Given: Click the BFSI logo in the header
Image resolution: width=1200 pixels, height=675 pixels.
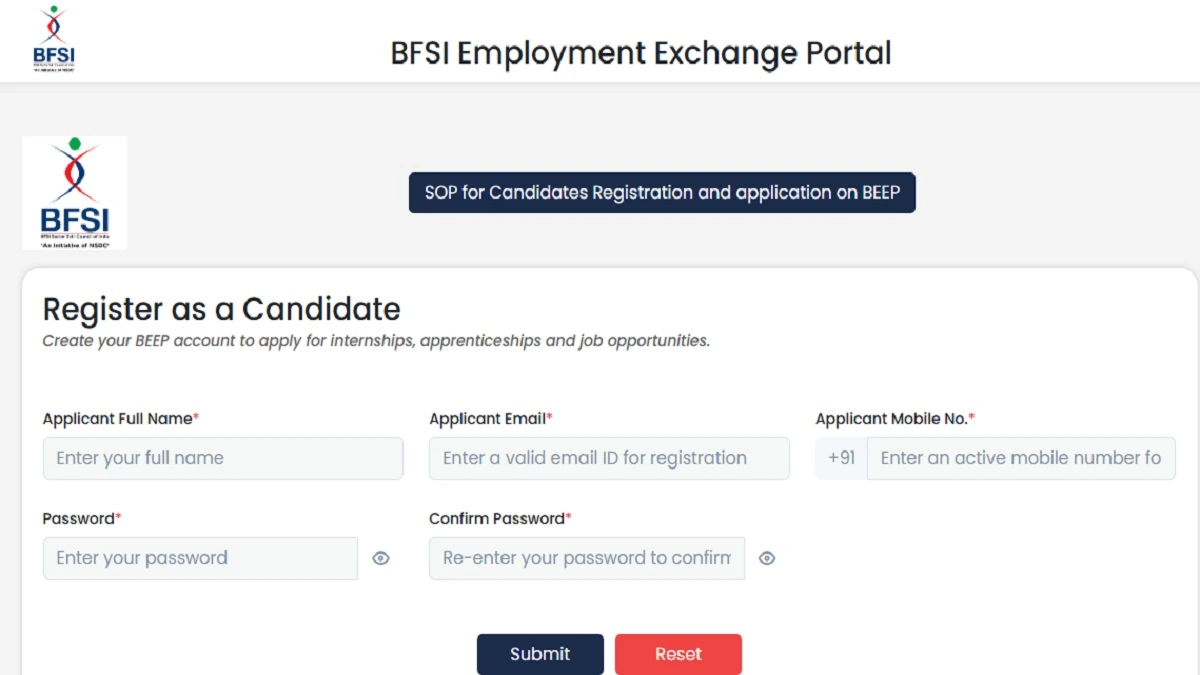Looking at the screenshot, I should [x=52, y=38].
